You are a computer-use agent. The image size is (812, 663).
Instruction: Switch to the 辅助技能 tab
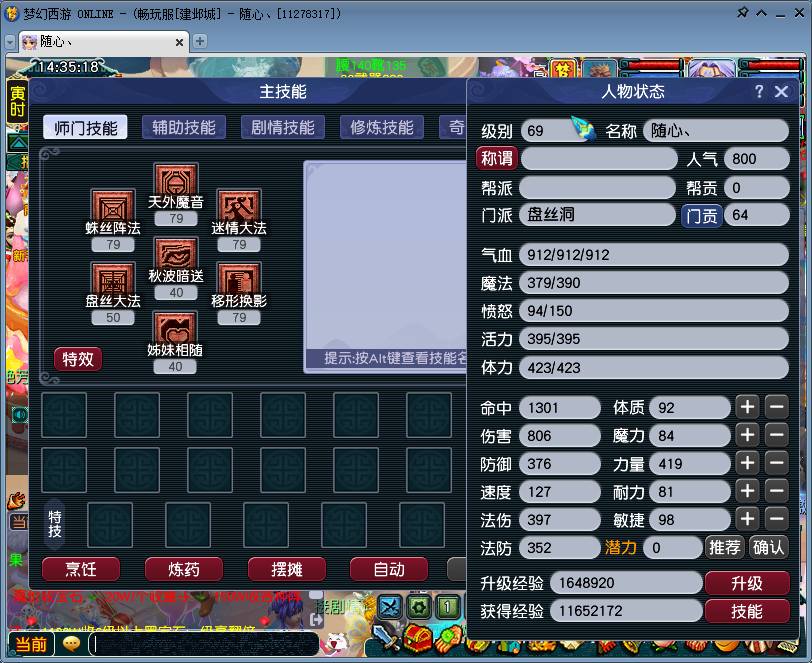[184, 127]
